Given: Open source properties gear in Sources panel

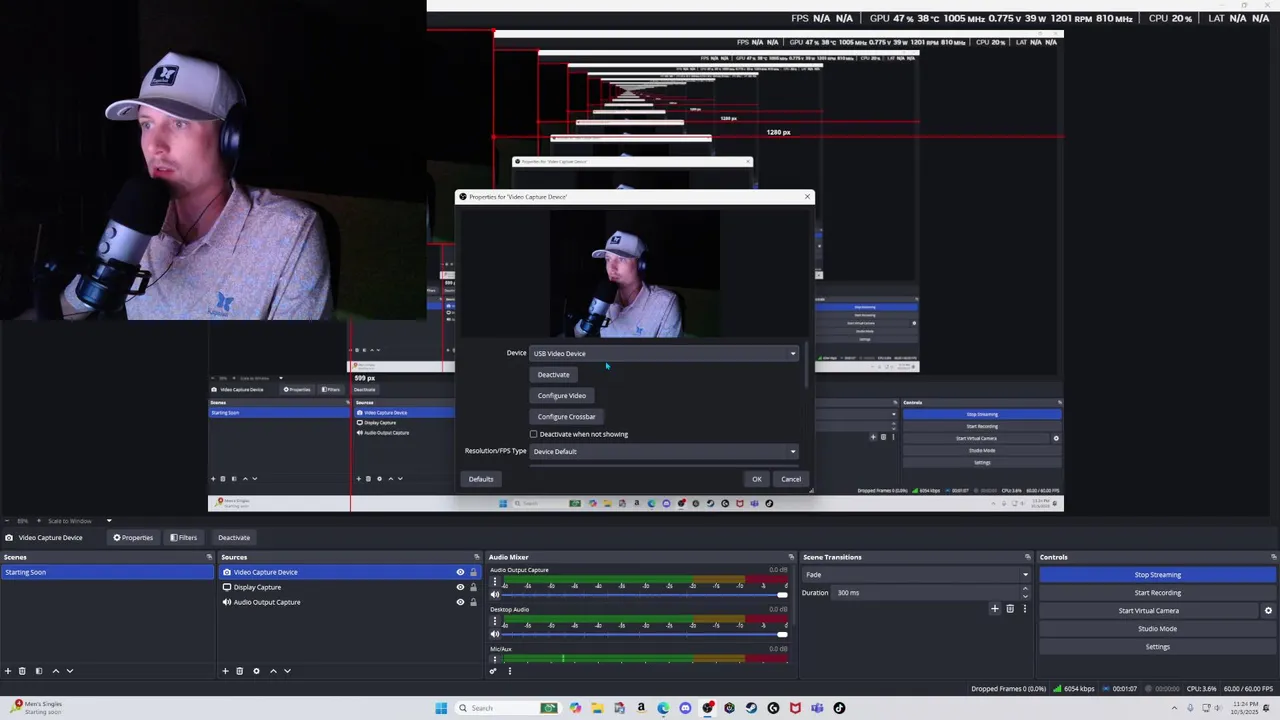Looking at the screenshot, I should [256, 671].
